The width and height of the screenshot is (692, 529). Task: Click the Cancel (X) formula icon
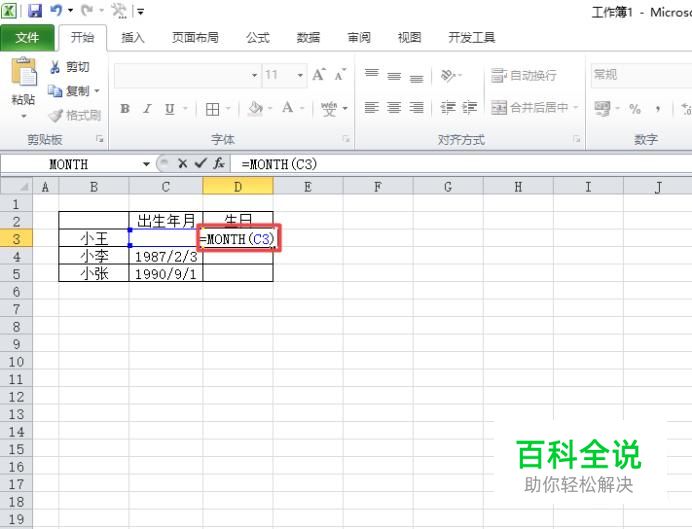pos(182,164)
